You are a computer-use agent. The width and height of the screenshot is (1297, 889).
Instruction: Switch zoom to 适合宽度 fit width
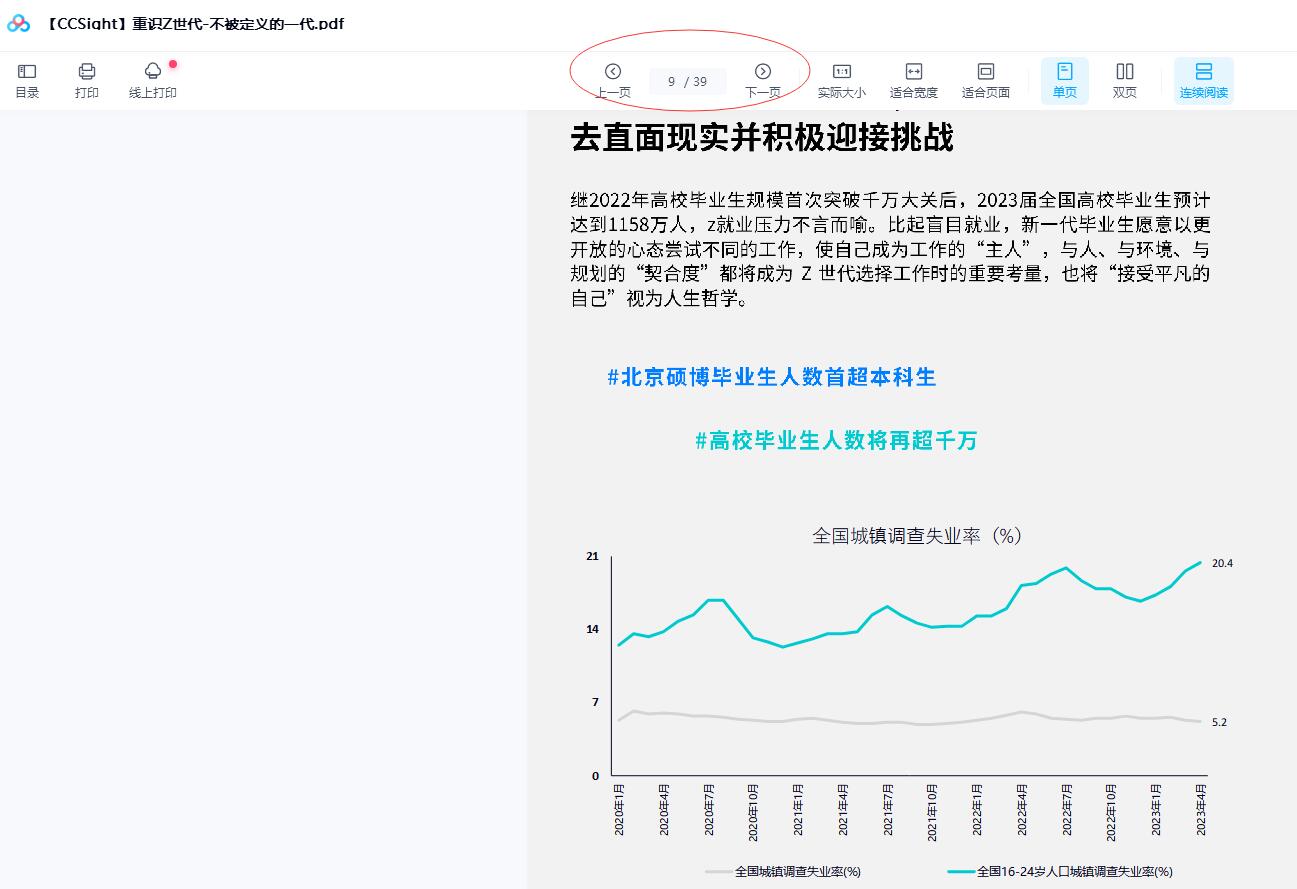pos(914,79)
